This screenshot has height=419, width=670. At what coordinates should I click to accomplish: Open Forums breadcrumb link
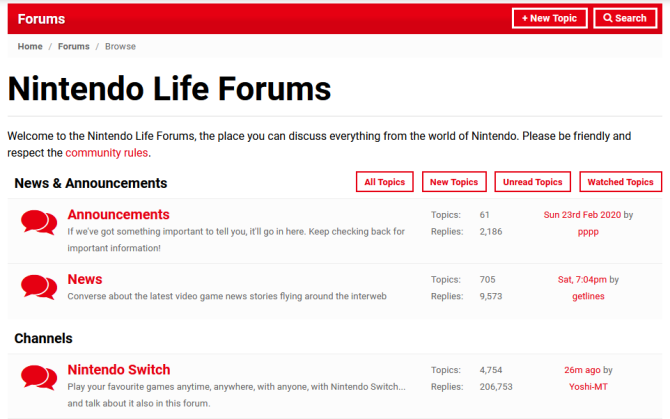pos(73,46)
